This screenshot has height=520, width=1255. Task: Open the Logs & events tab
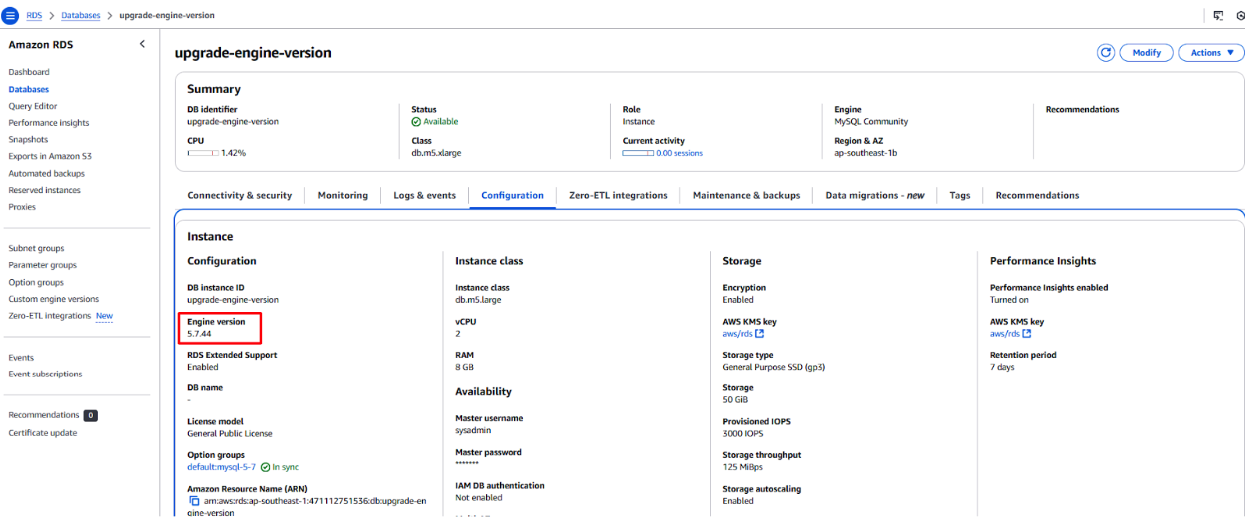click(425, 195)
